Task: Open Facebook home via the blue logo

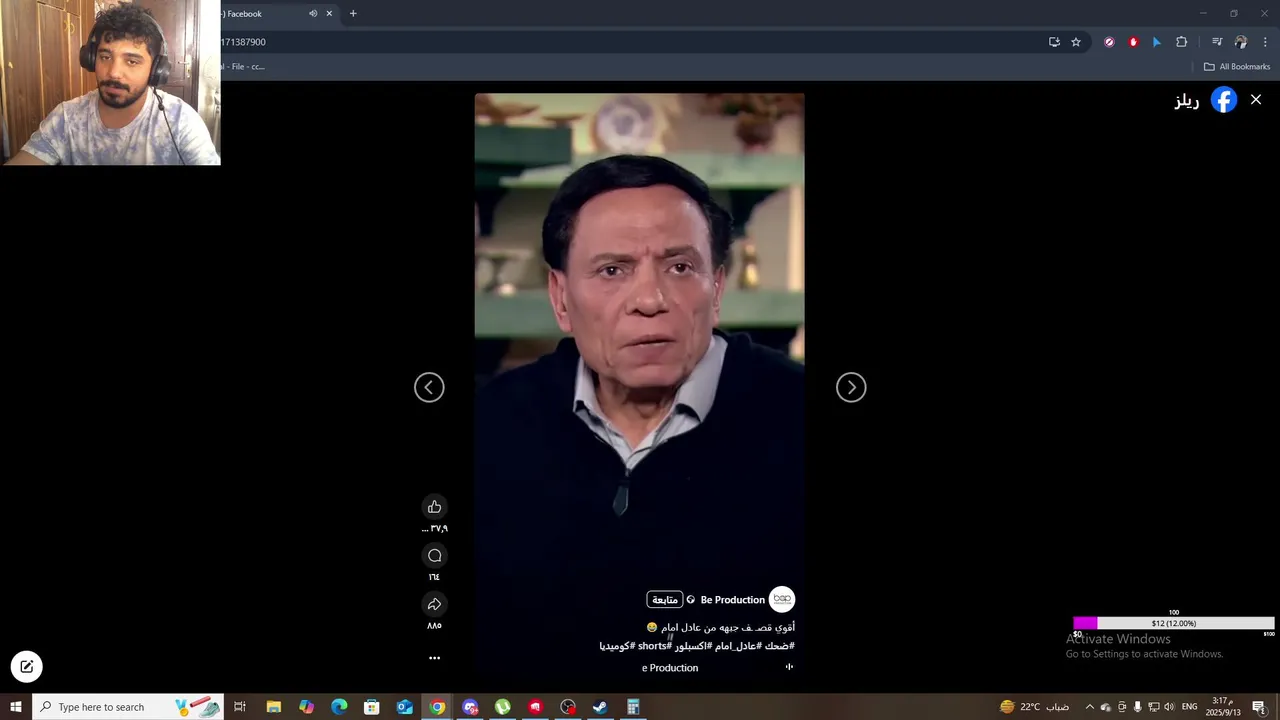Action: click(x=1224, y=99)
